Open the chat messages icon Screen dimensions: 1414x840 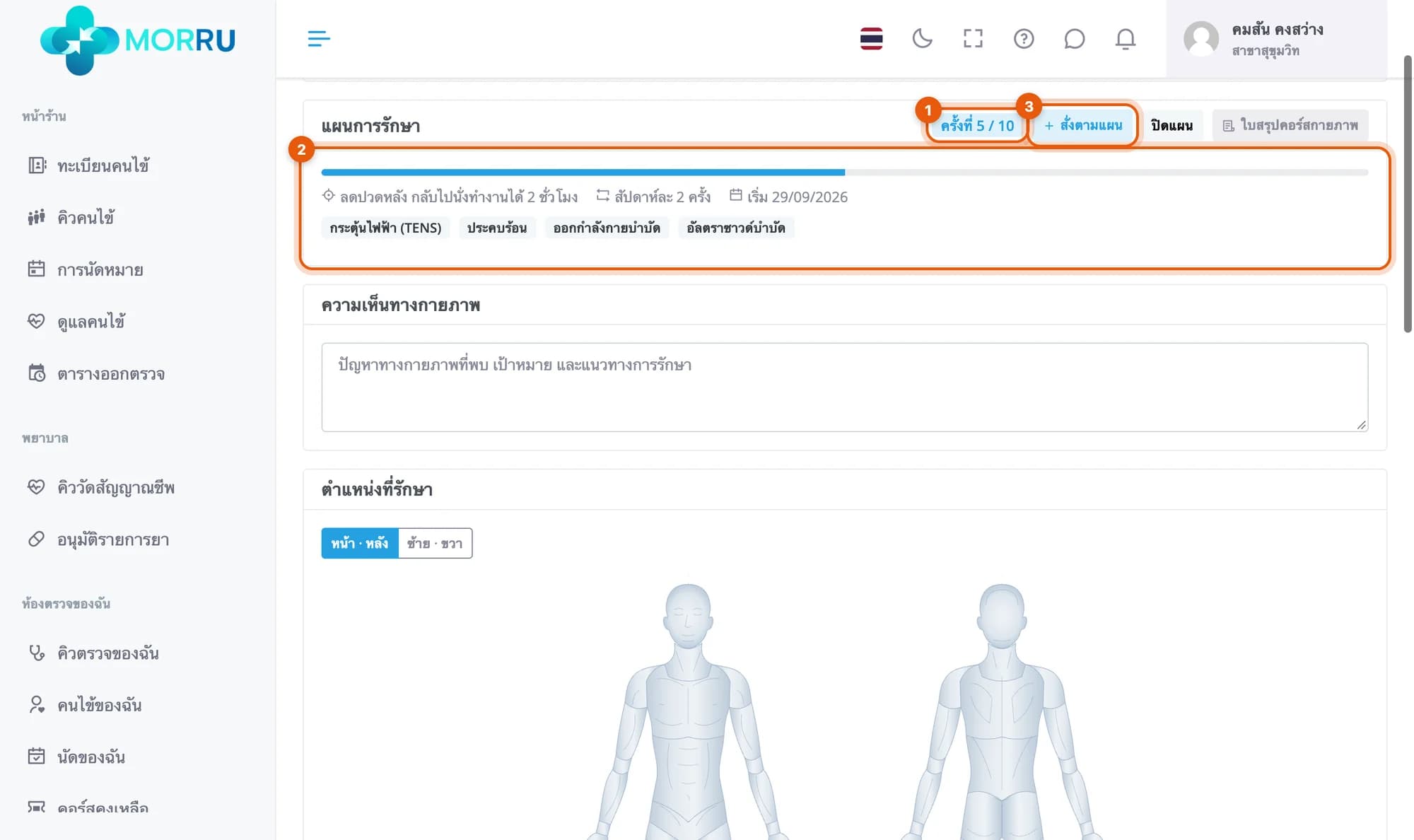point(1074,39)
